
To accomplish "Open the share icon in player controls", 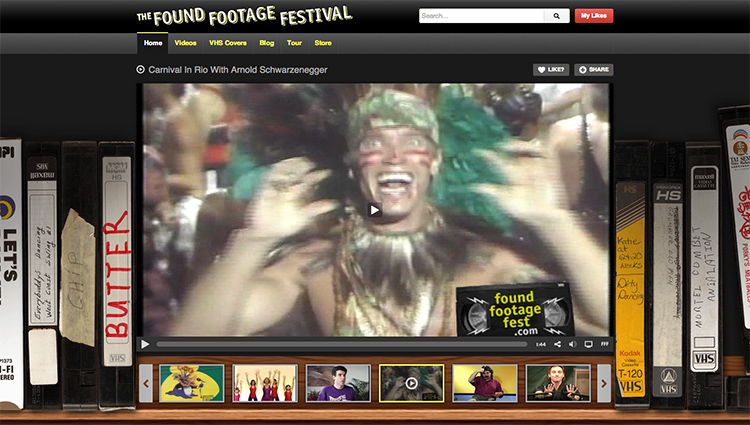I will tap(557, 344).
